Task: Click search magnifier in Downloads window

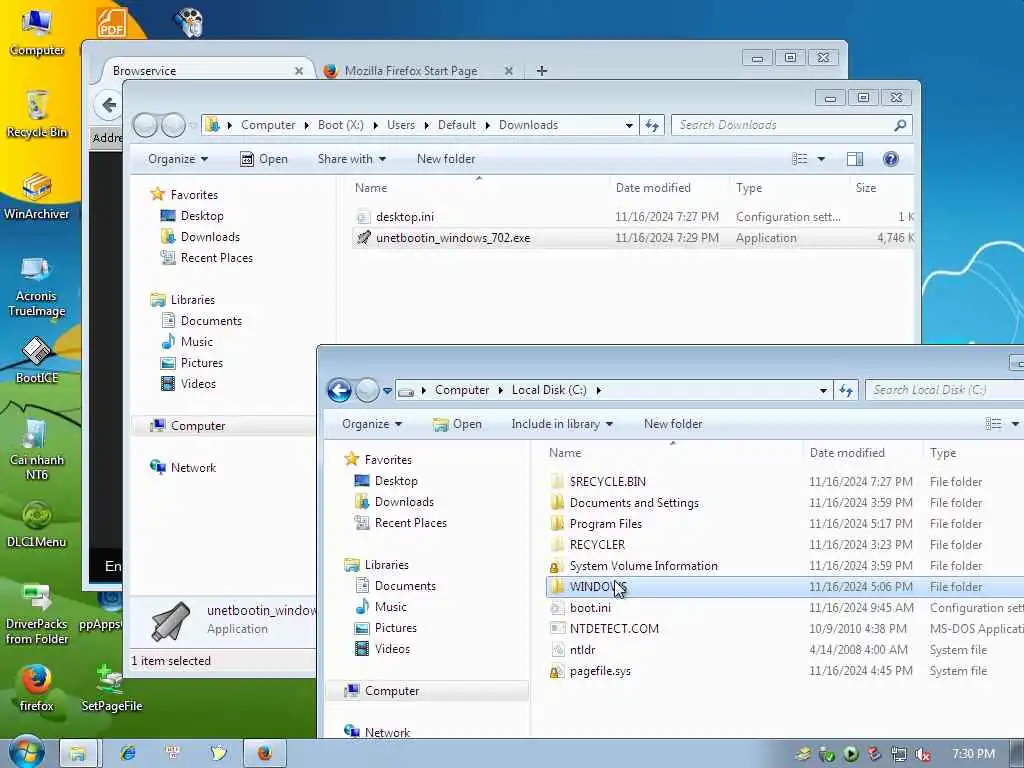Action: point(900,125)
